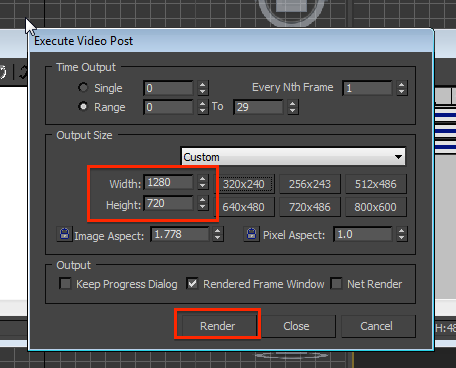Click the Render button
Viewport: 456px width, 368px height.
[217, 326]
